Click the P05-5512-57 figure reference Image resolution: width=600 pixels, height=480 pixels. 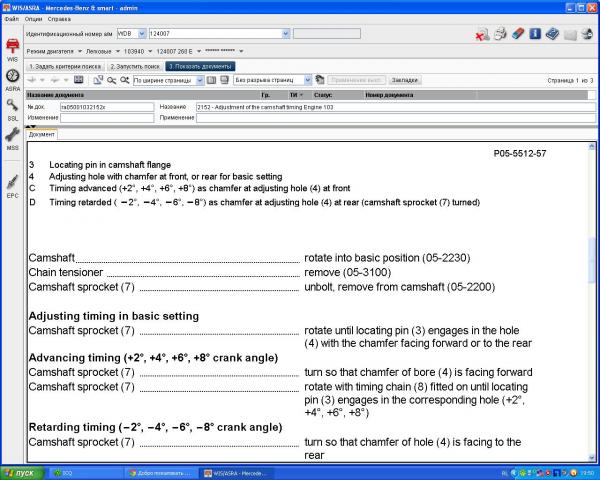point(520,153)
